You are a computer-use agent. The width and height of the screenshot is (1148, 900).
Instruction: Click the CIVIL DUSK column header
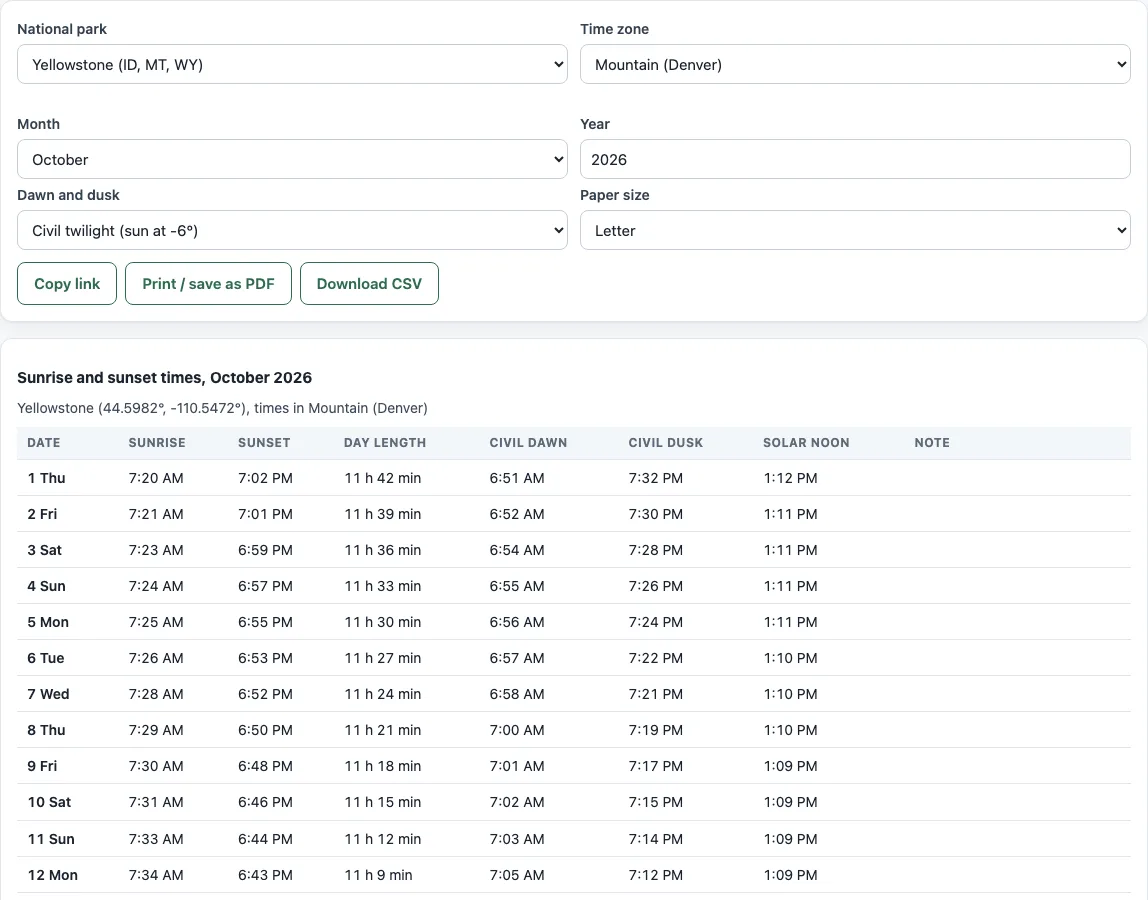tap(666, 443)
